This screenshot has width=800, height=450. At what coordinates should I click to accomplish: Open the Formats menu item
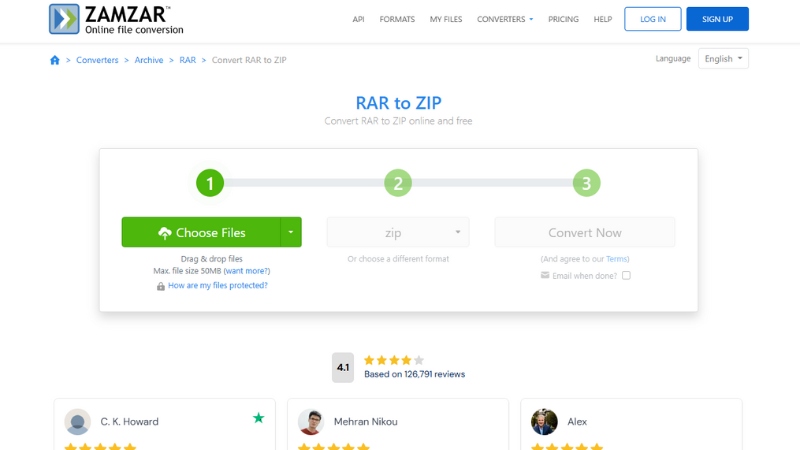[x=397, y=19]
